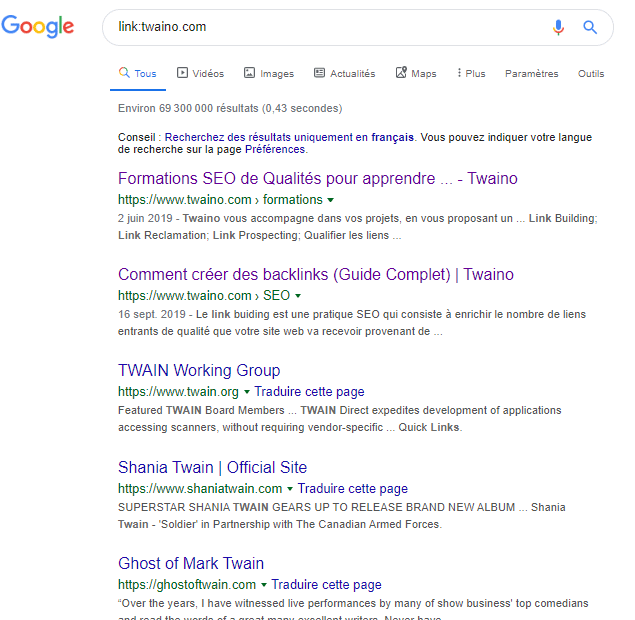
Task: Expand dropdown arrow next to ghostoftwain.com
Action: click(264, 585)
